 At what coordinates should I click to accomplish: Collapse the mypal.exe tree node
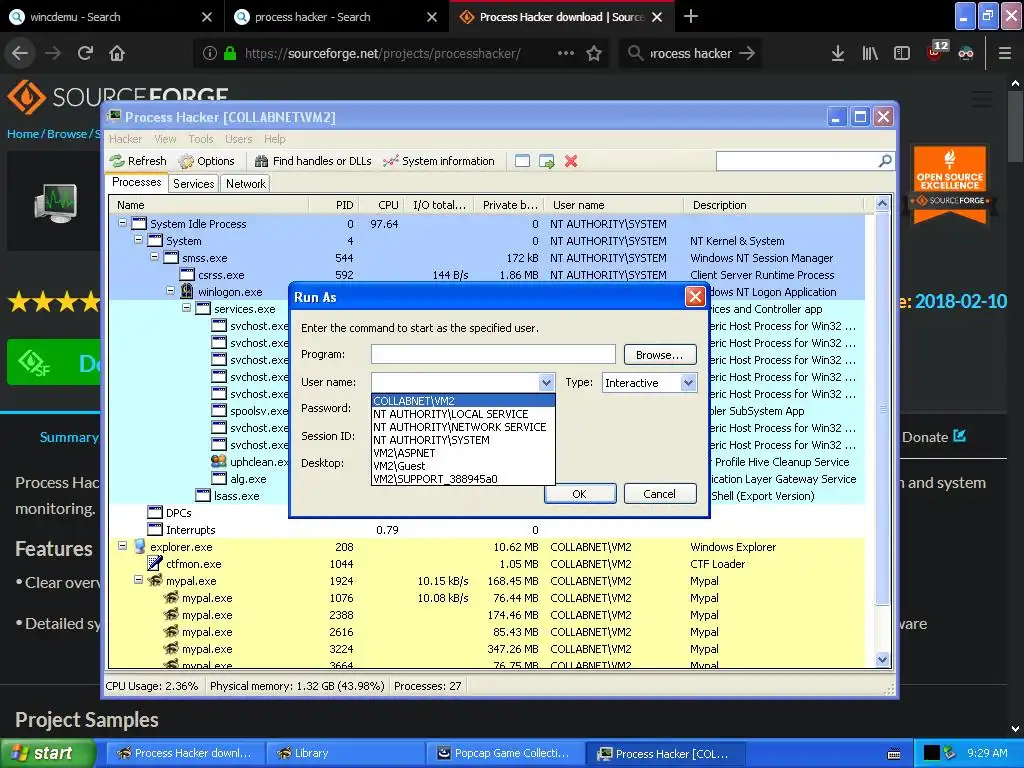tap(138, 579)
